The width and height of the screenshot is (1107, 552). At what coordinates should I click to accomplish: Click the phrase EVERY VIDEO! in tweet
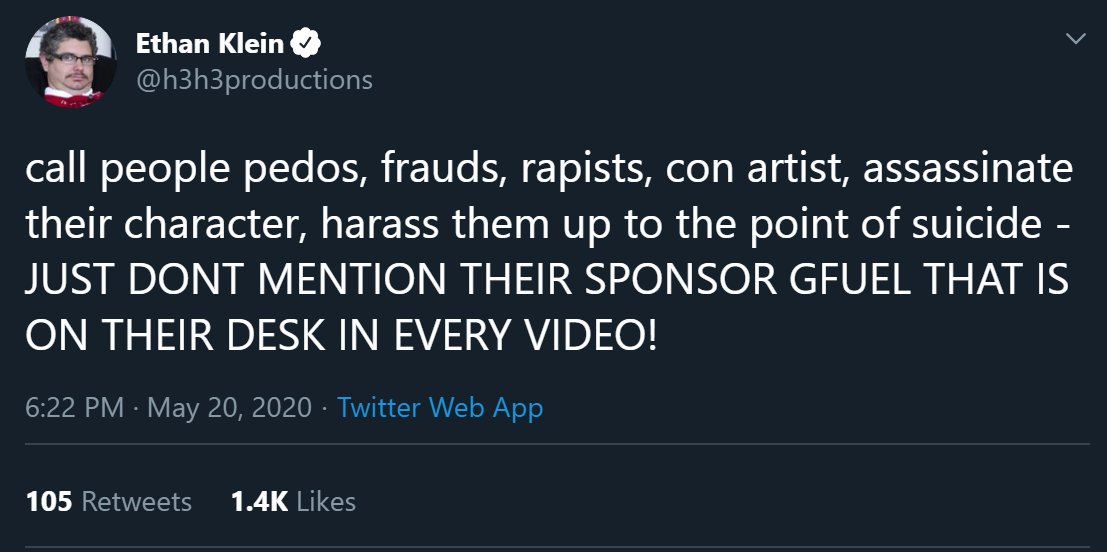tap(525, 336)
